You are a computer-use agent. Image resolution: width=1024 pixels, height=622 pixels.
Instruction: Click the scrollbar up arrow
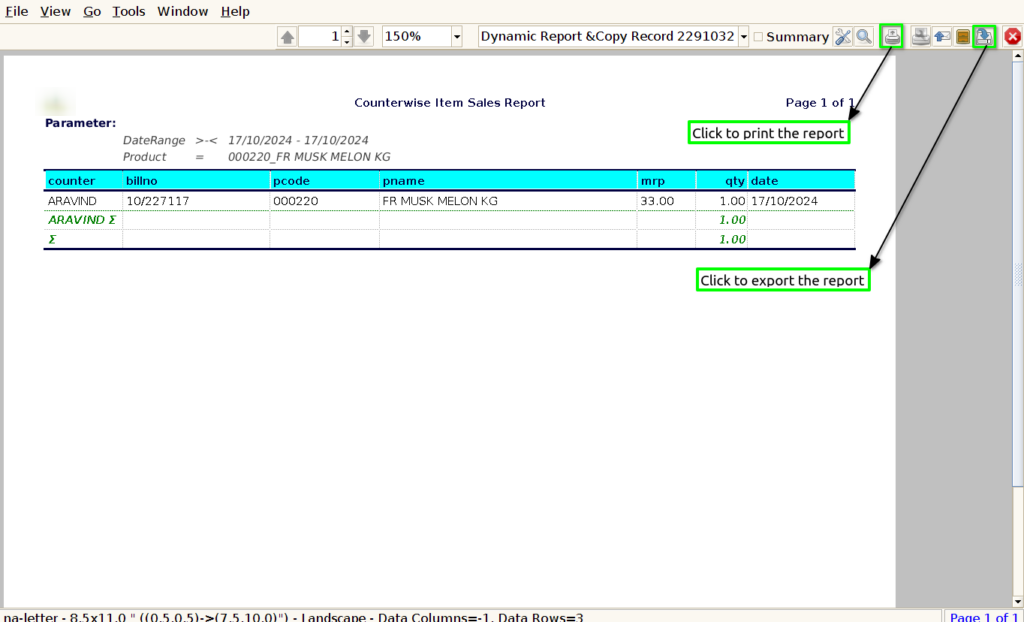pyautogui.click(x=1018, y=56)
